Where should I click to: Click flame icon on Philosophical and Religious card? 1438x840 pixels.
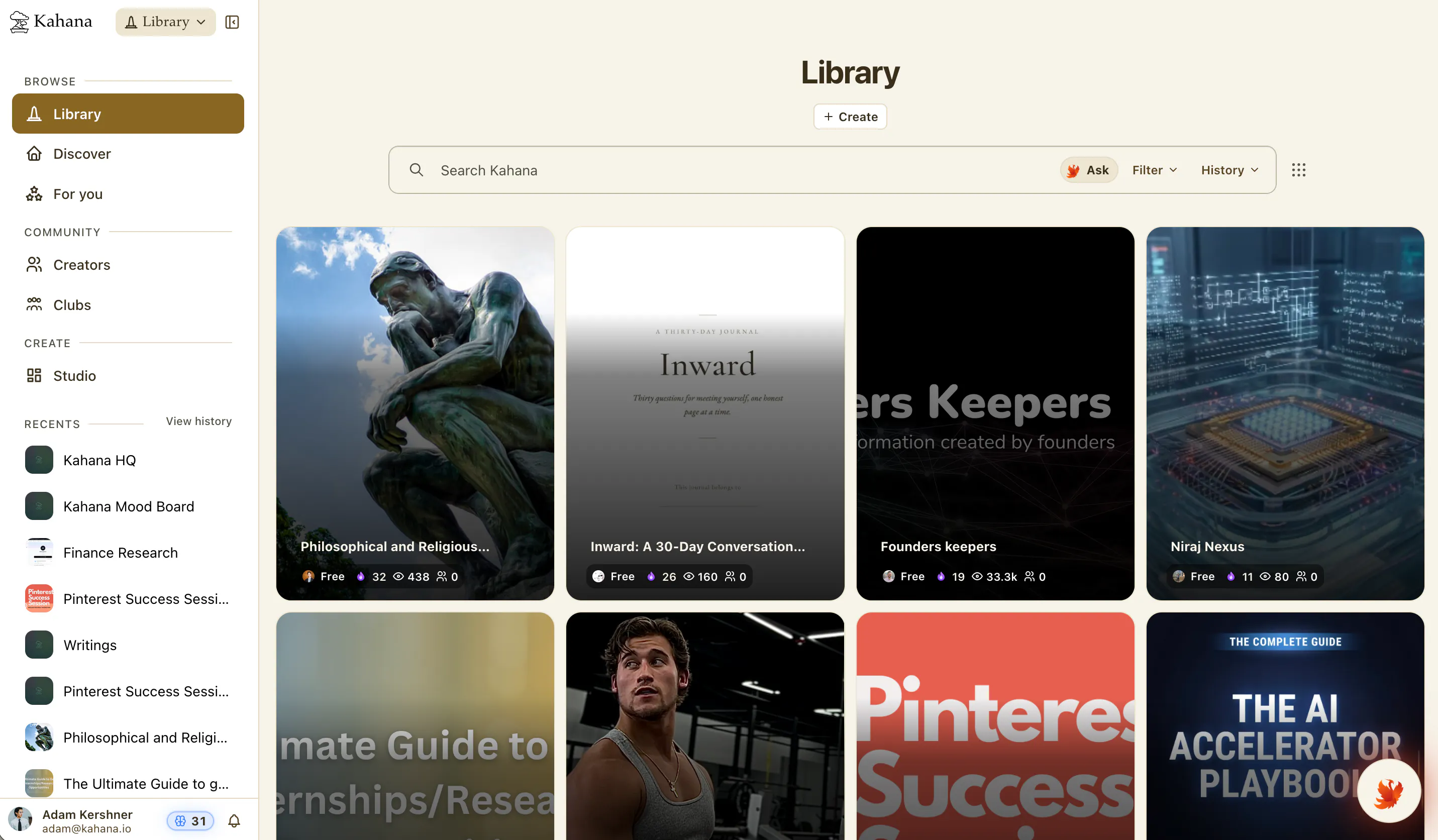coord(361,576)
